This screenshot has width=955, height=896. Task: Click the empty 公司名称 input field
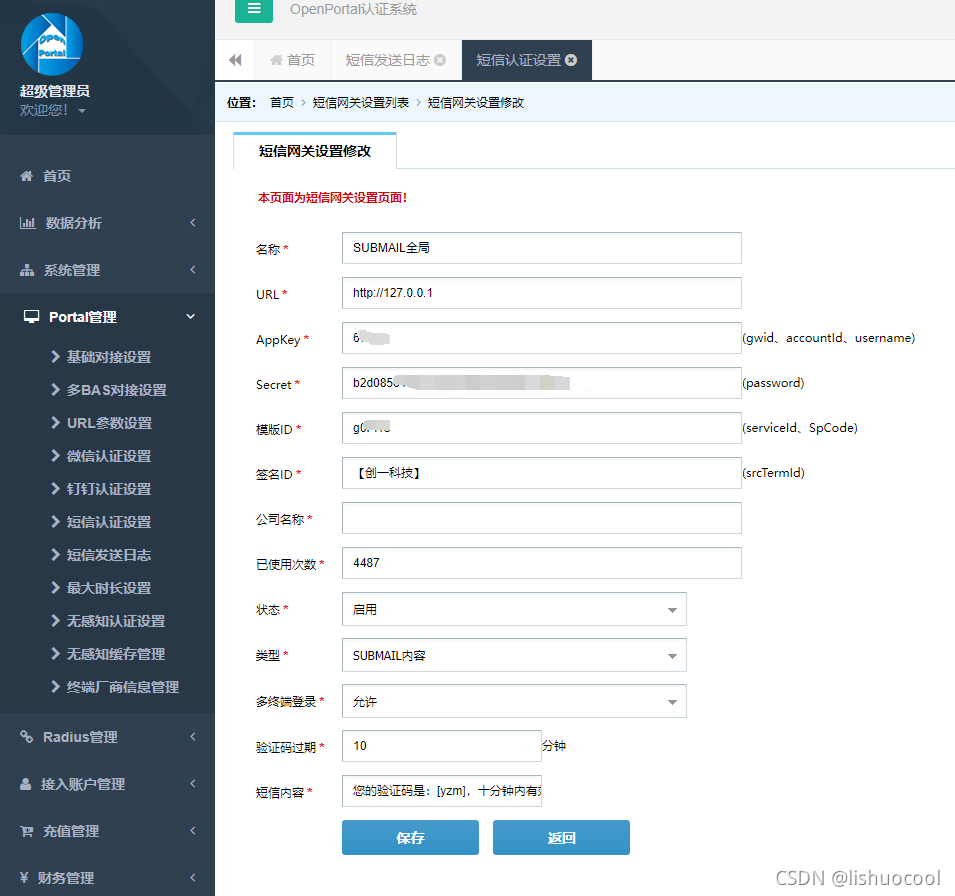(x=541, y=518)
